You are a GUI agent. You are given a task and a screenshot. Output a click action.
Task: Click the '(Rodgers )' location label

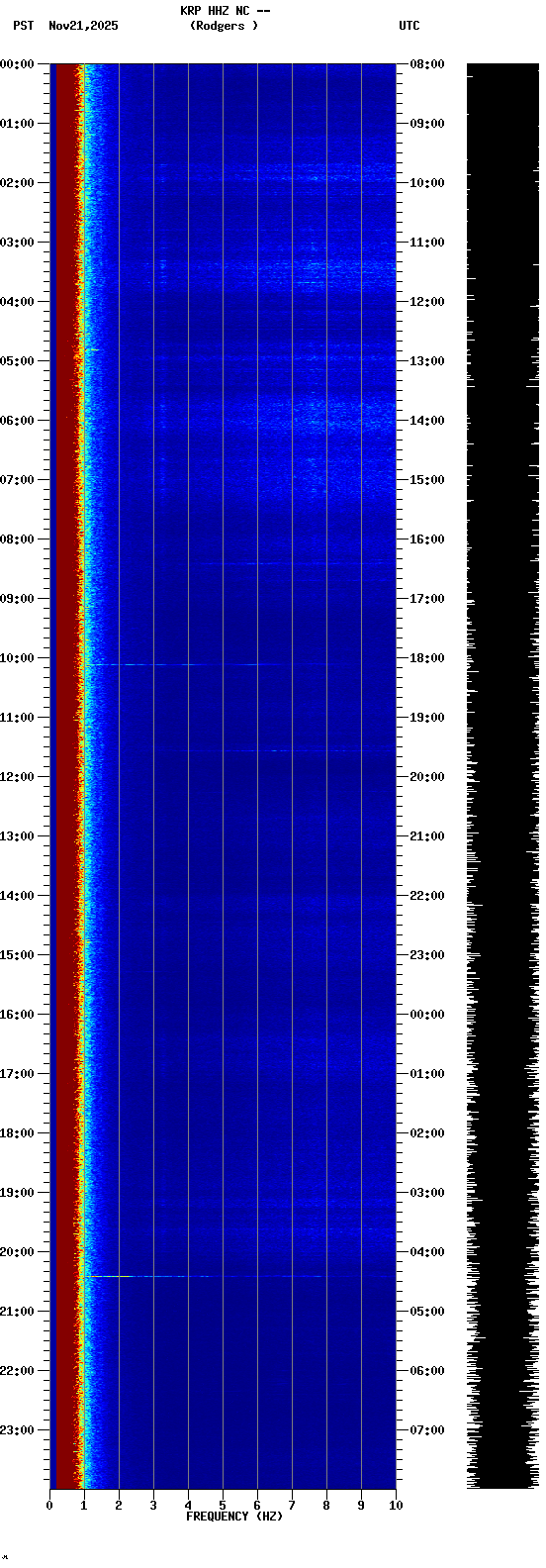[225, 26]
